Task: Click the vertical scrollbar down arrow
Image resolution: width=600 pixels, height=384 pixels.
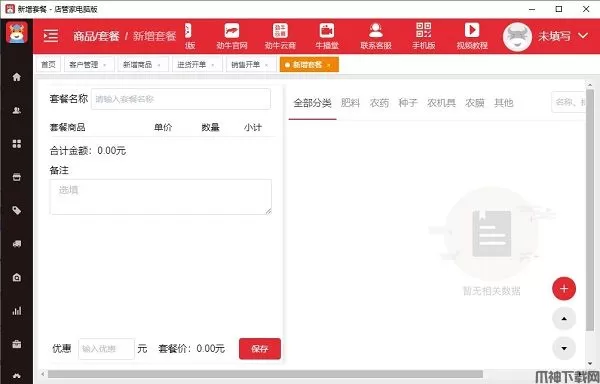Action: click(590, 363)
